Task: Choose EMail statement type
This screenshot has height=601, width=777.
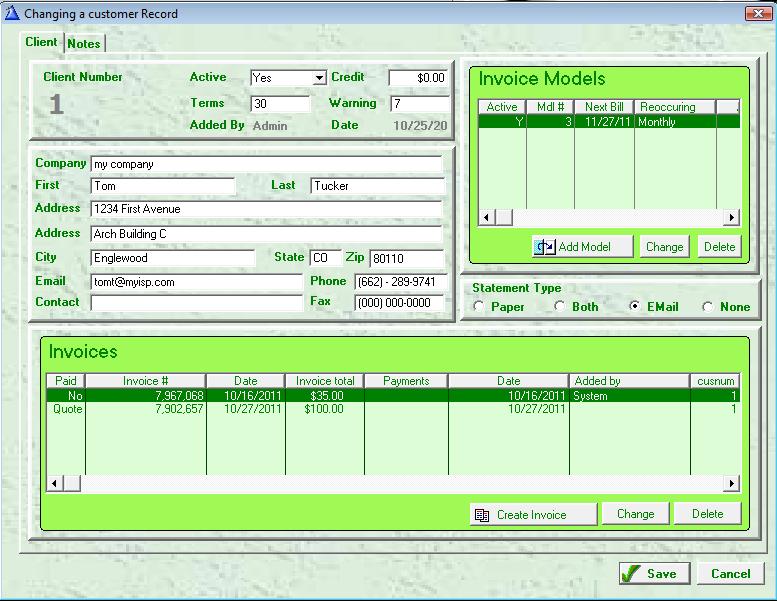Action: (x=636, y=307)
